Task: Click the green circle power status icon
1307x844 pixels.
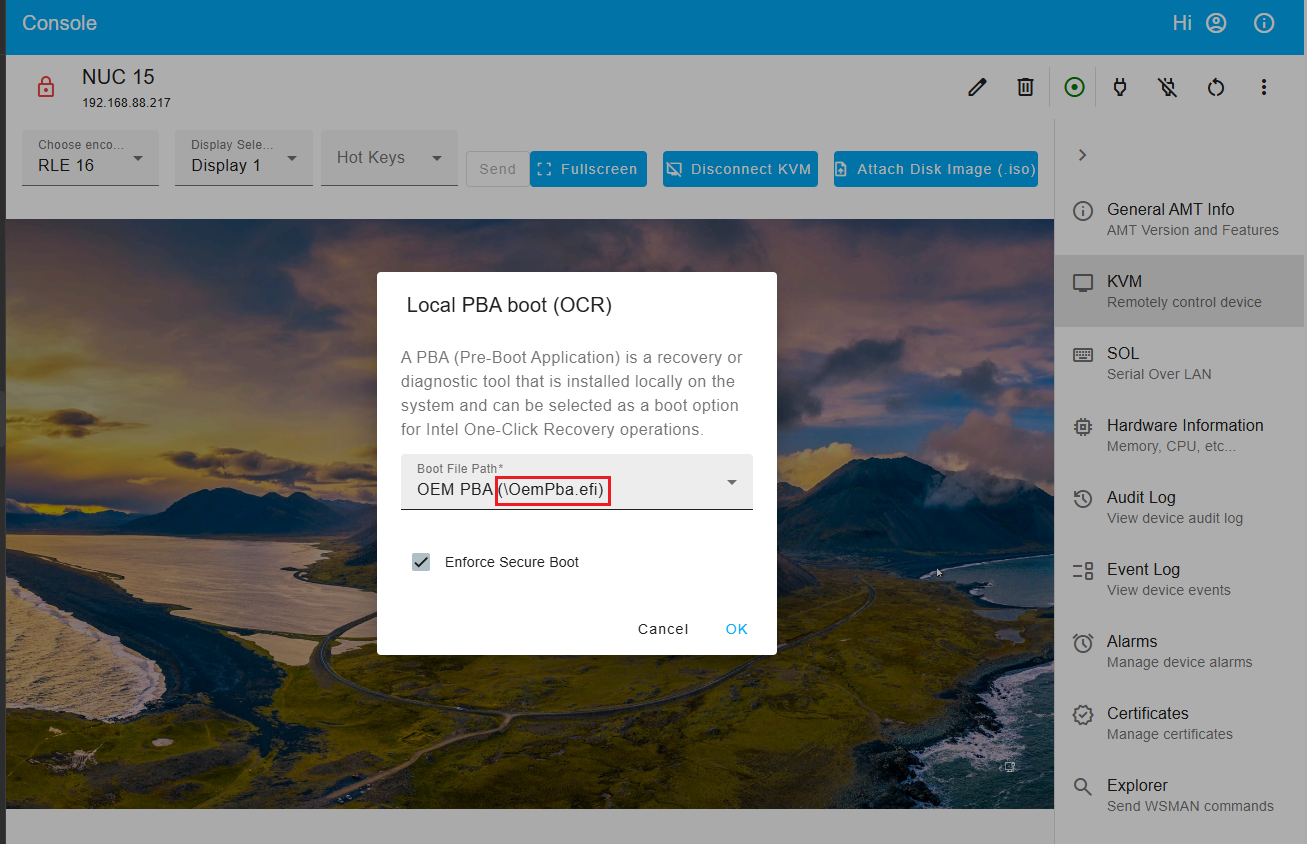Action: [1074, 88]
